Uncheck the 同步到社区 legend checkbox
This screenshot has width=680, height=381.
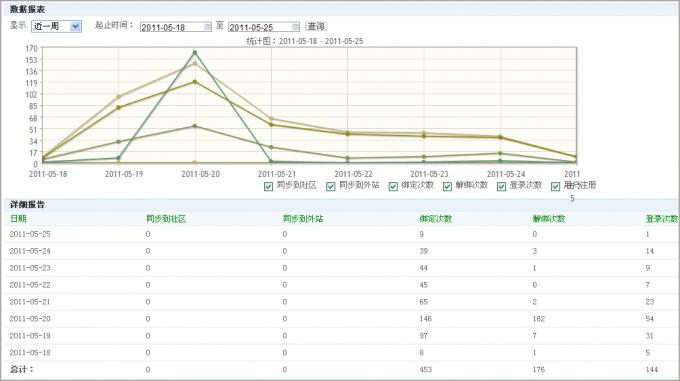pos(268,186)
